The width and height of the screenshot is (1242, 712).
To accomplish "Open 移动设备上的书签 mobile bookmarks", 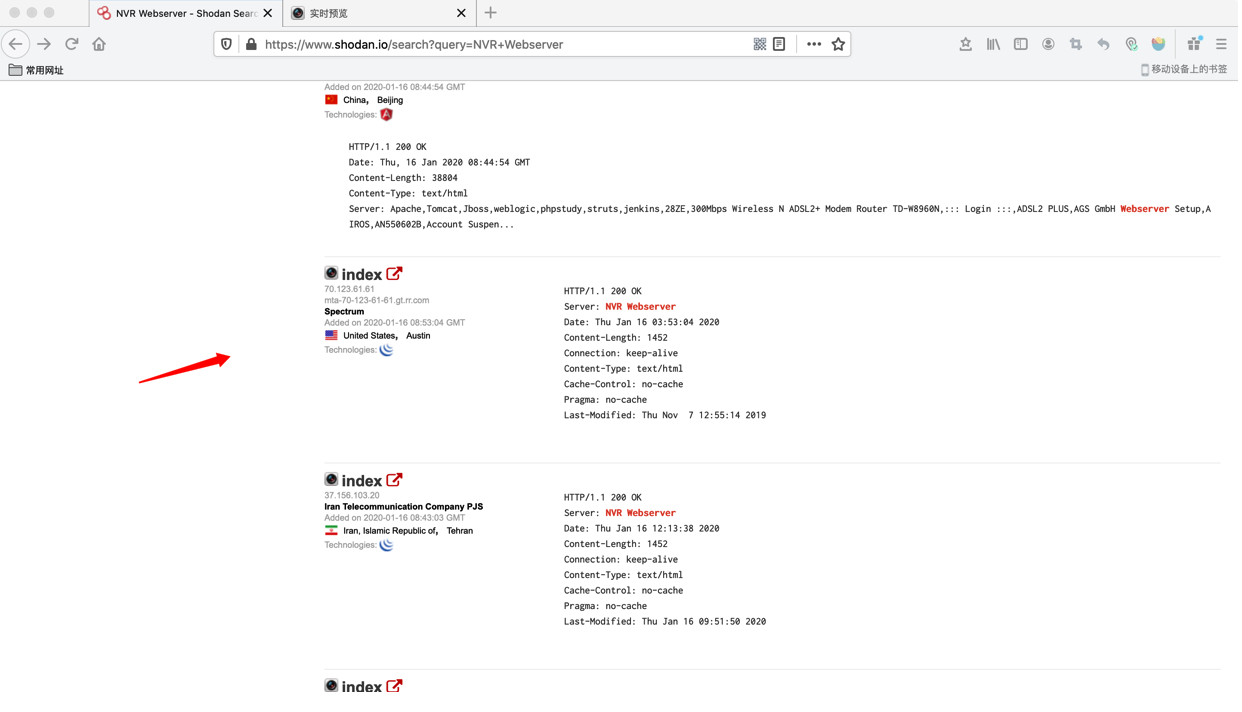I will pos(1184,69).
